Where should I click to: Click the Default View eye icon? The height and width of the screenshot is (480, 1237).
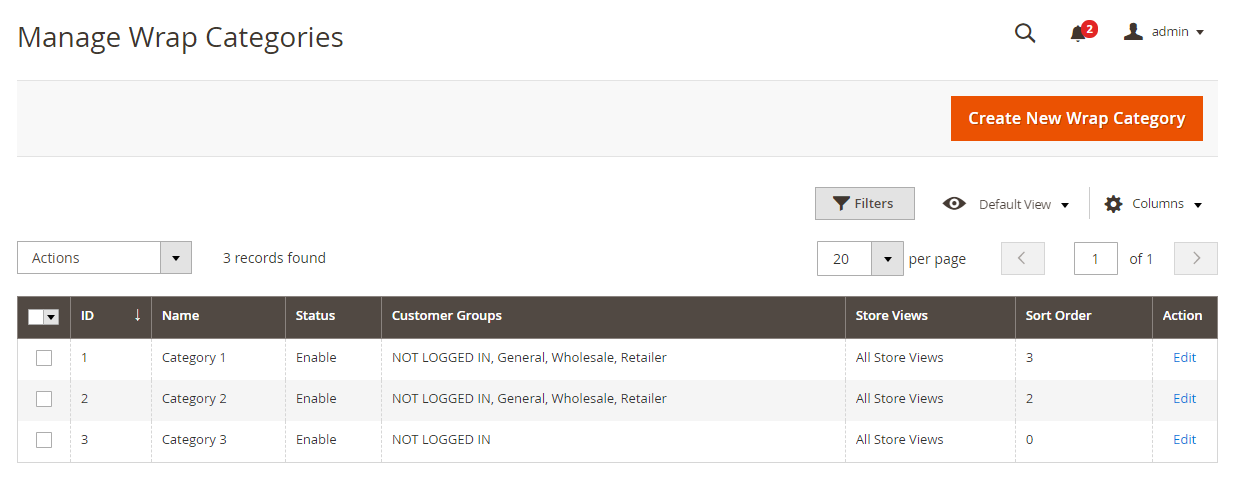(954, 204)
